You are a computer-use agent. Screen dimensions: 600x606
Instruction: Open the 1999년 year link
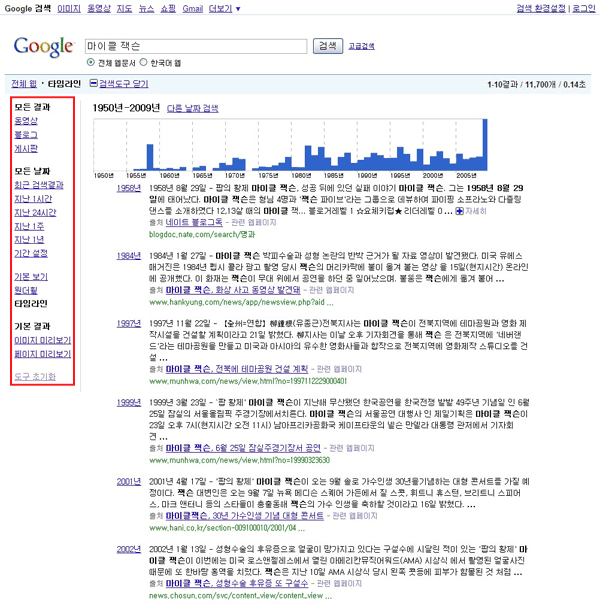coord(129,403)
